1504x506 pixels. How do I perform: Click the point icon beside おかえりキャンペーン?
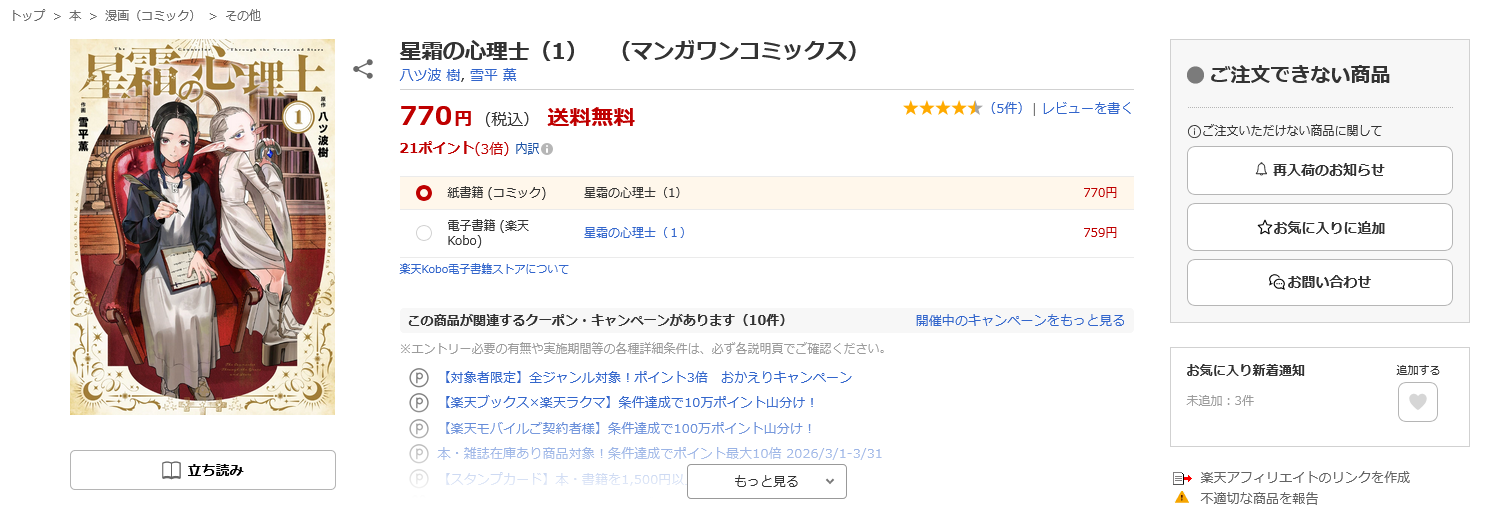[419, 378]
